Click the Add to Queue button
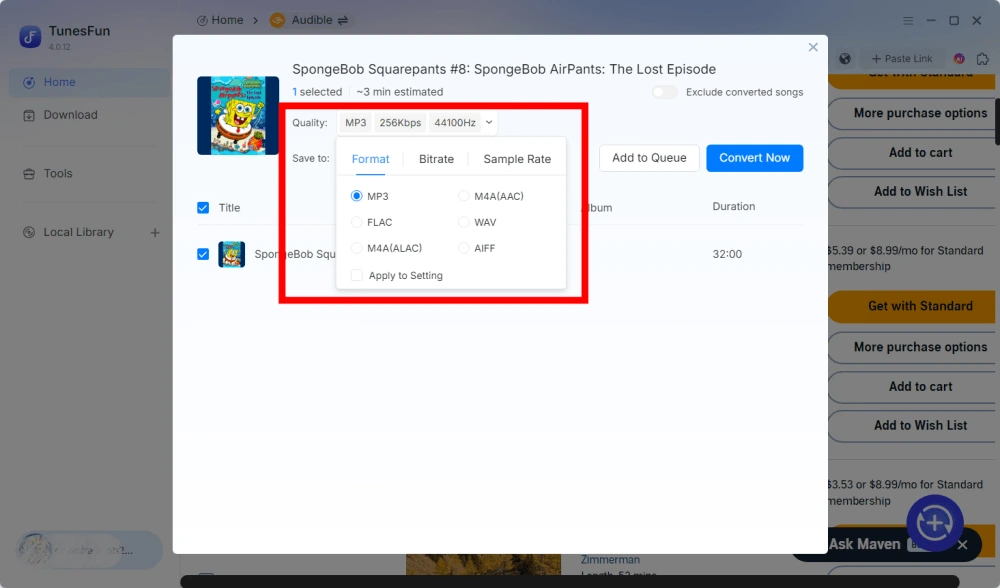 point(649,158)
